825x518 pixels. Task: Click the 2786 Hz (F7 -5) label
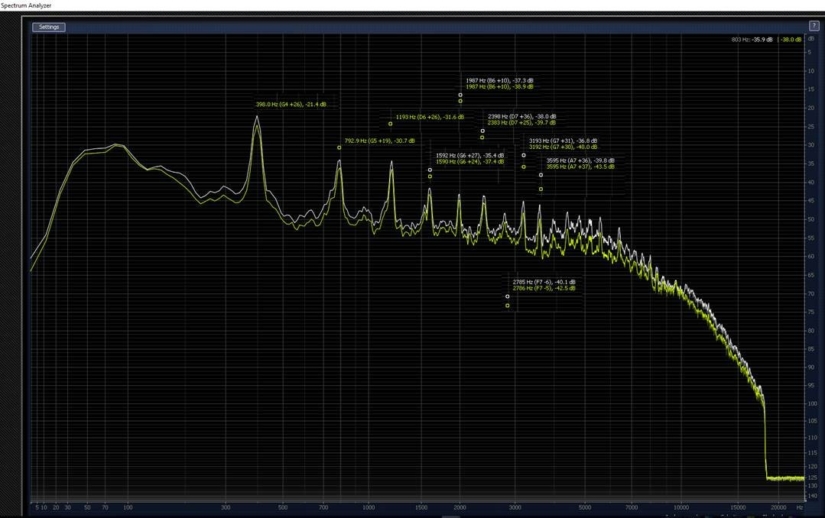click(544, 288)
